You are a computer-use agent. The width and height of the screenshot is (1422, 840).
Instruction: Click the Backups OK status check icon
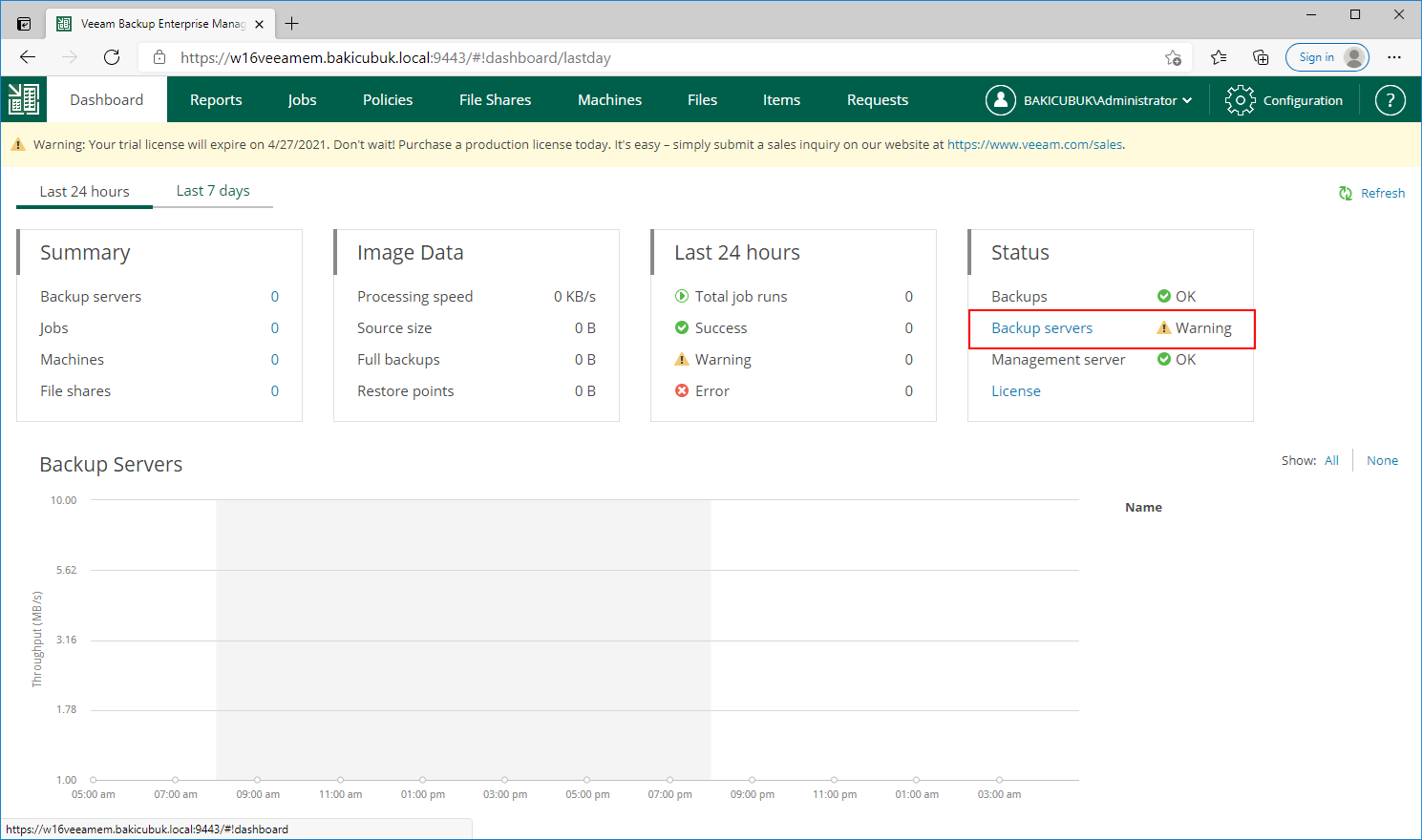[x=1164, y=296]
